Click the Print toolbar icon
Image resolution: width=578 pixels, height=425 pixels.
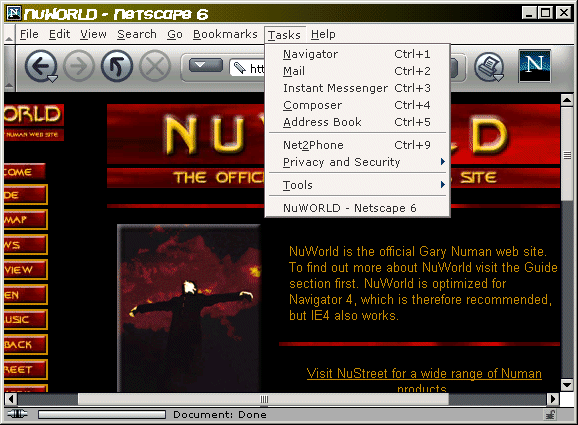pyautogui.click(x=489, y=67)
